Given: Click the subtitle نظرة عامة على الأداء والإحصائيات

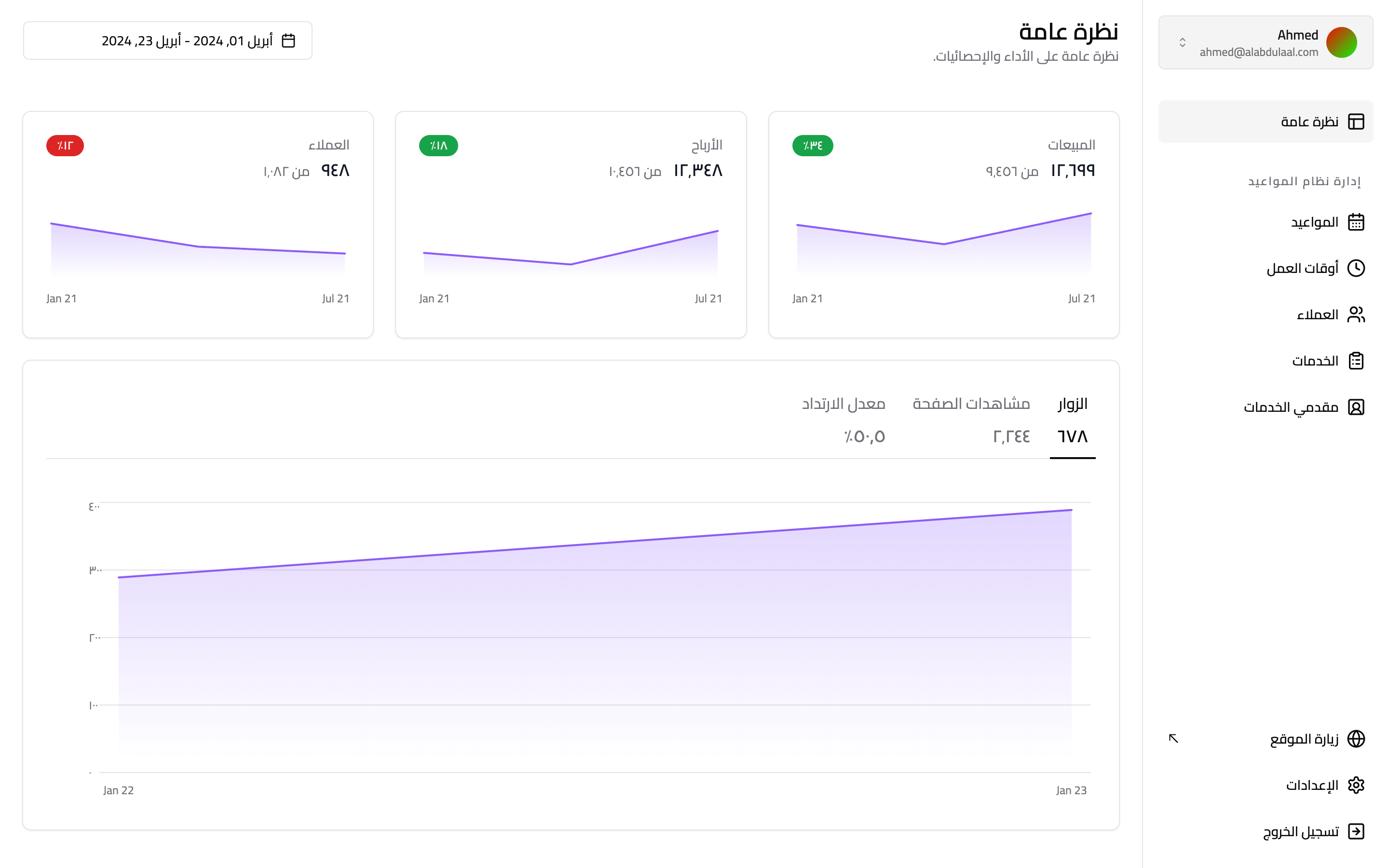Looking at the screenshot, I should pos(1026,56).
